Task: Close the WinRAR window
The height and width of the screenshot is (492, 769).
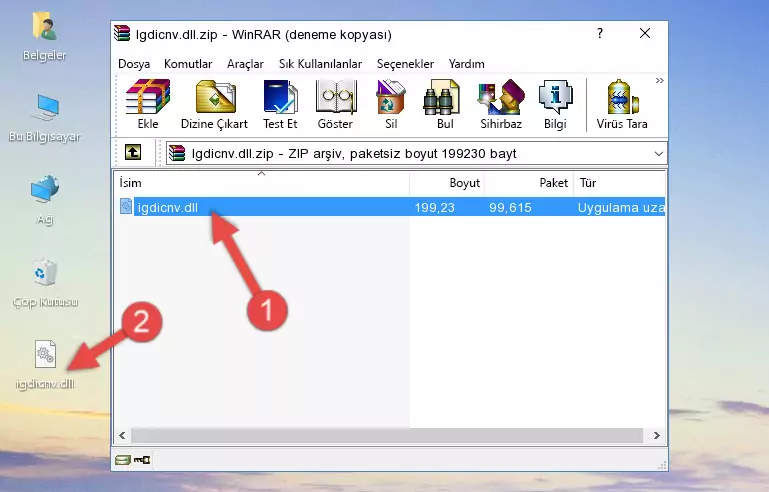Action: [645, 33]
